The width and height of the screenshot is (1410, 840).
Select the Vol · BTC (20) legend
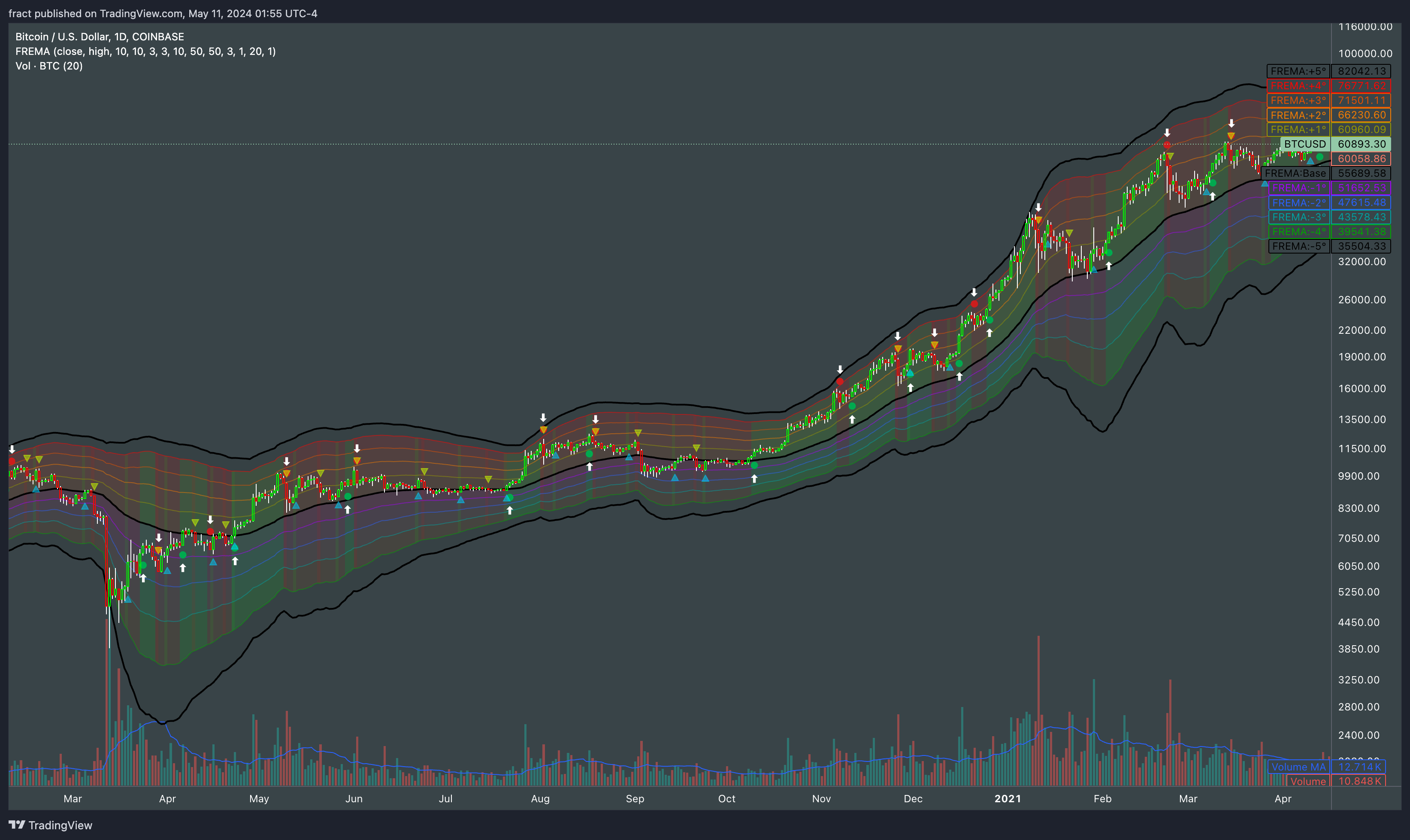click(x=49, y=66)
